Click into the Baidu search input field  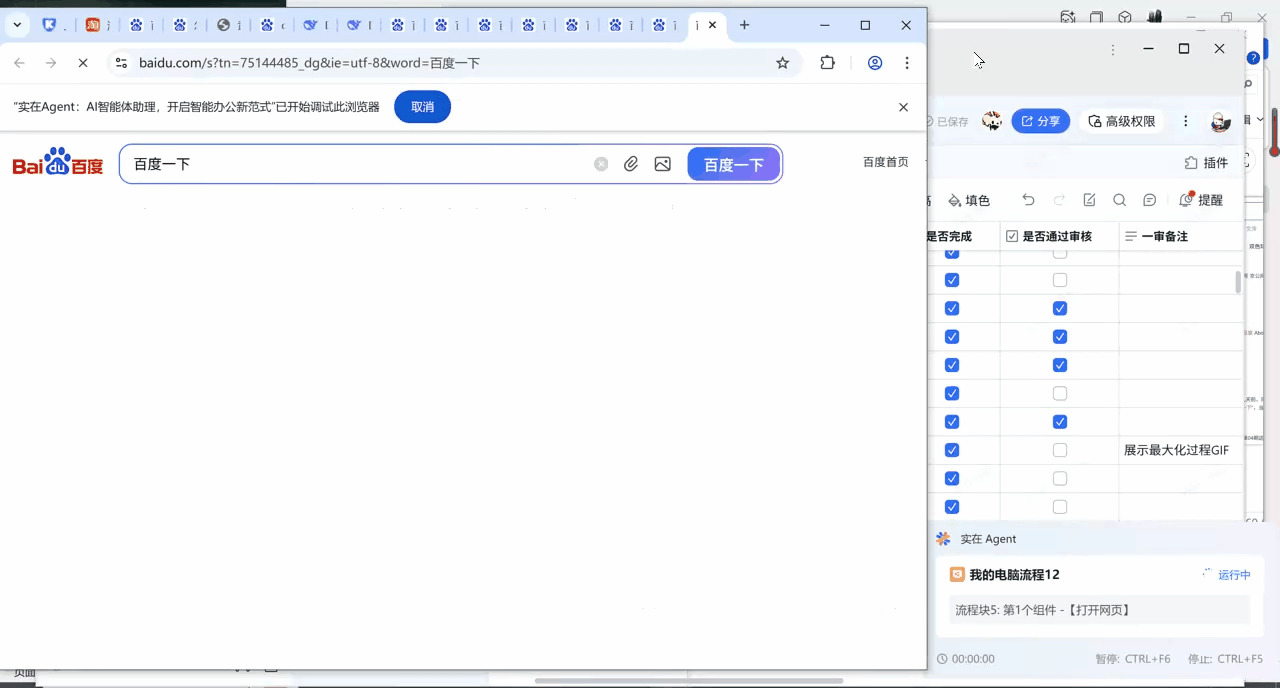click(350, 164)
